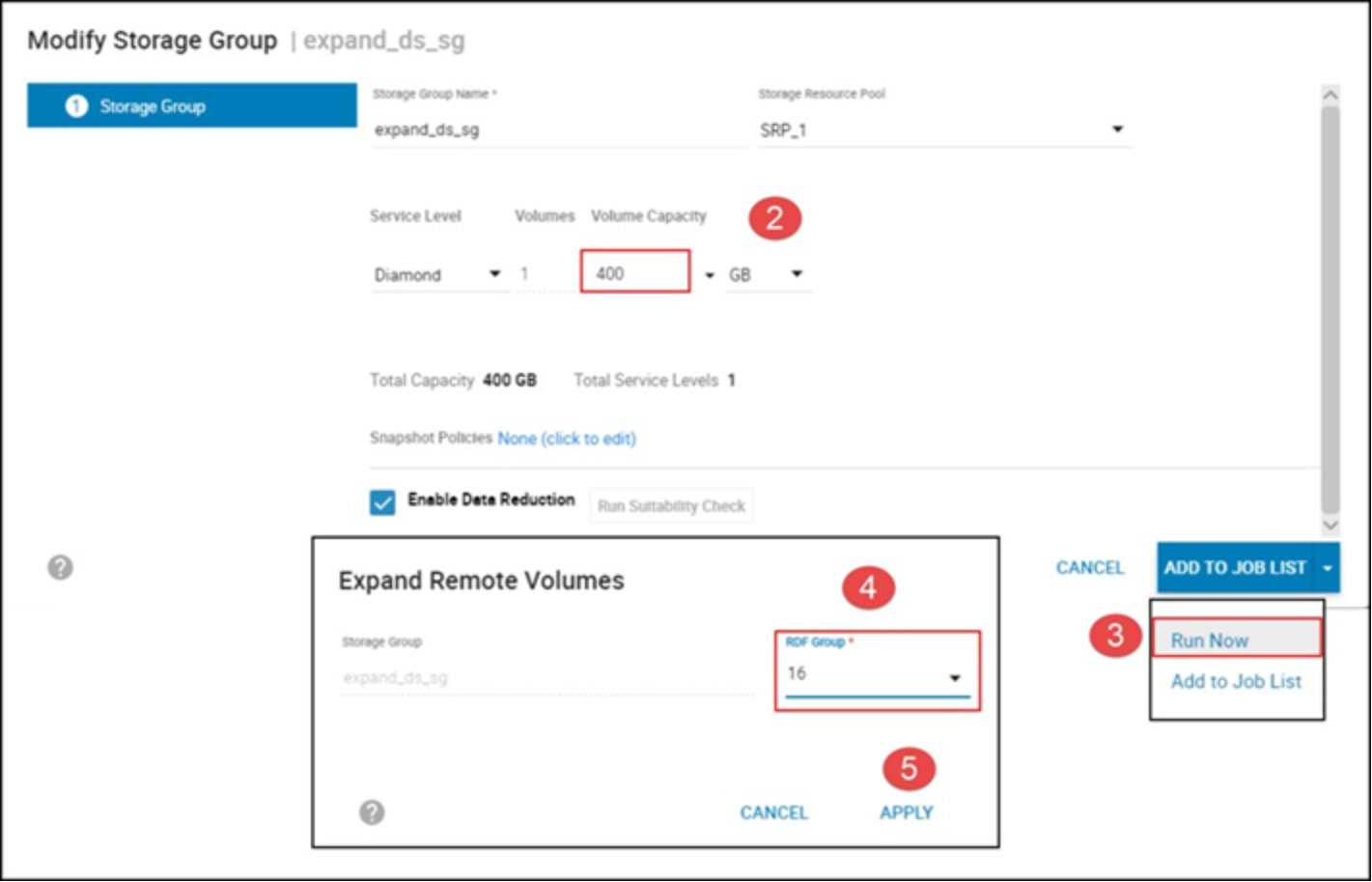This screenshot has height=882, width=1372.
Task: Click the Expand Remote Volumes heading
Action: tap(481, 581)
